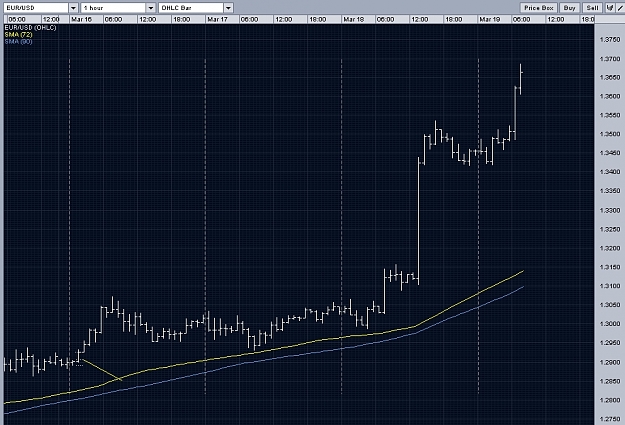Select the EUR/USD (OHLC) legend entry
This screenshot has width=625, height=425.
pos(30,28)
